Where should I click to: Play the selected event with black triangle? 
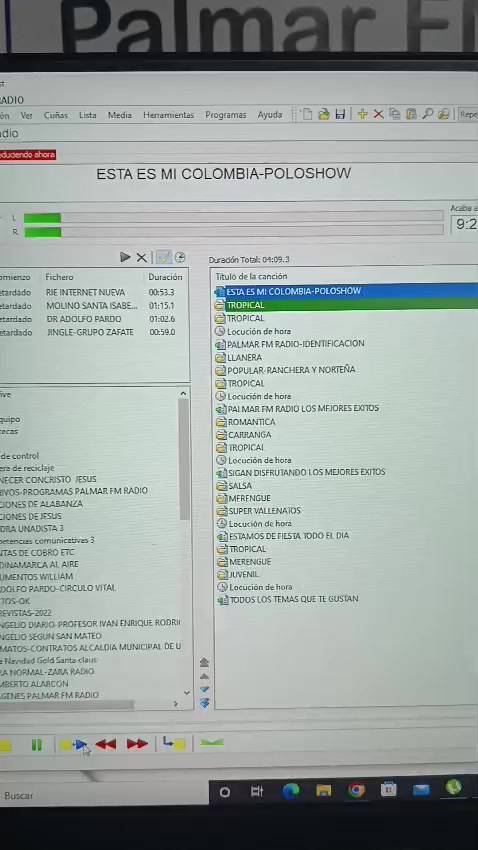[125, 257]
